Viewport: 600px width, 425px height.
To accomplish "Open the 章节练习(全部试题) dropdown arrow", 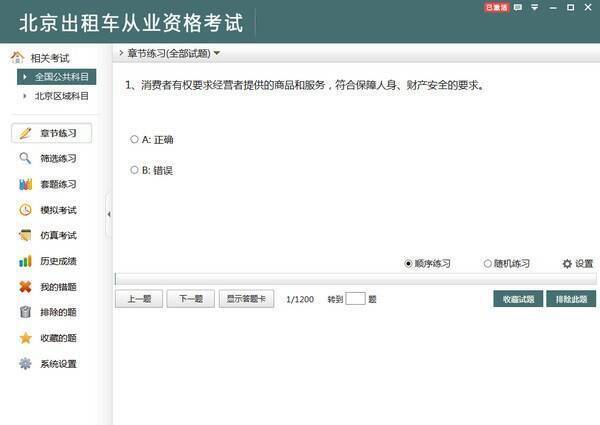I will coord(217,53).
